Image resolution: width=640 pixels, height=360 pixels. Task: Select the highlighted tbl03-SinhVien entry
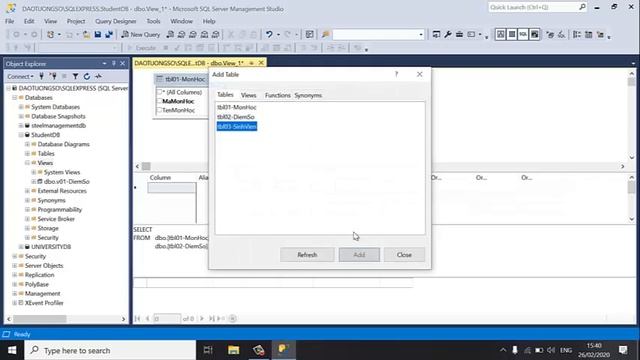(x=237, y=127)
